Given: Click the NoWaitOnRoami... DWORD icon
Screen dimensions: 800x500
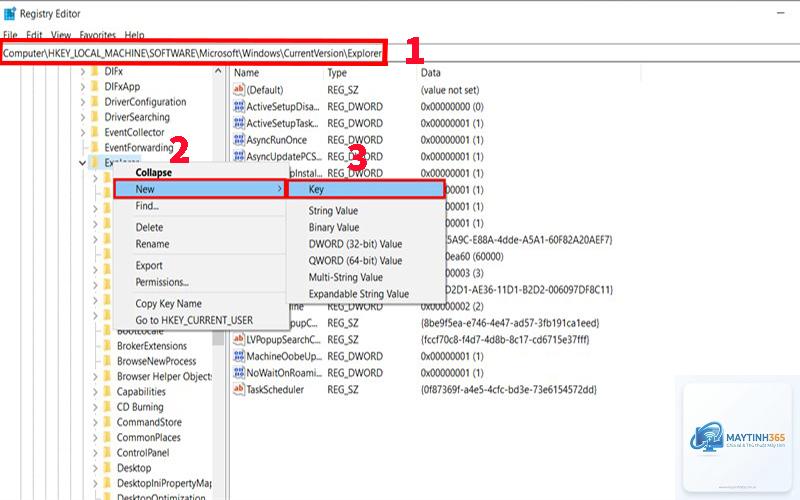Looking at the screenshot, I should click(x=239, y=372).
